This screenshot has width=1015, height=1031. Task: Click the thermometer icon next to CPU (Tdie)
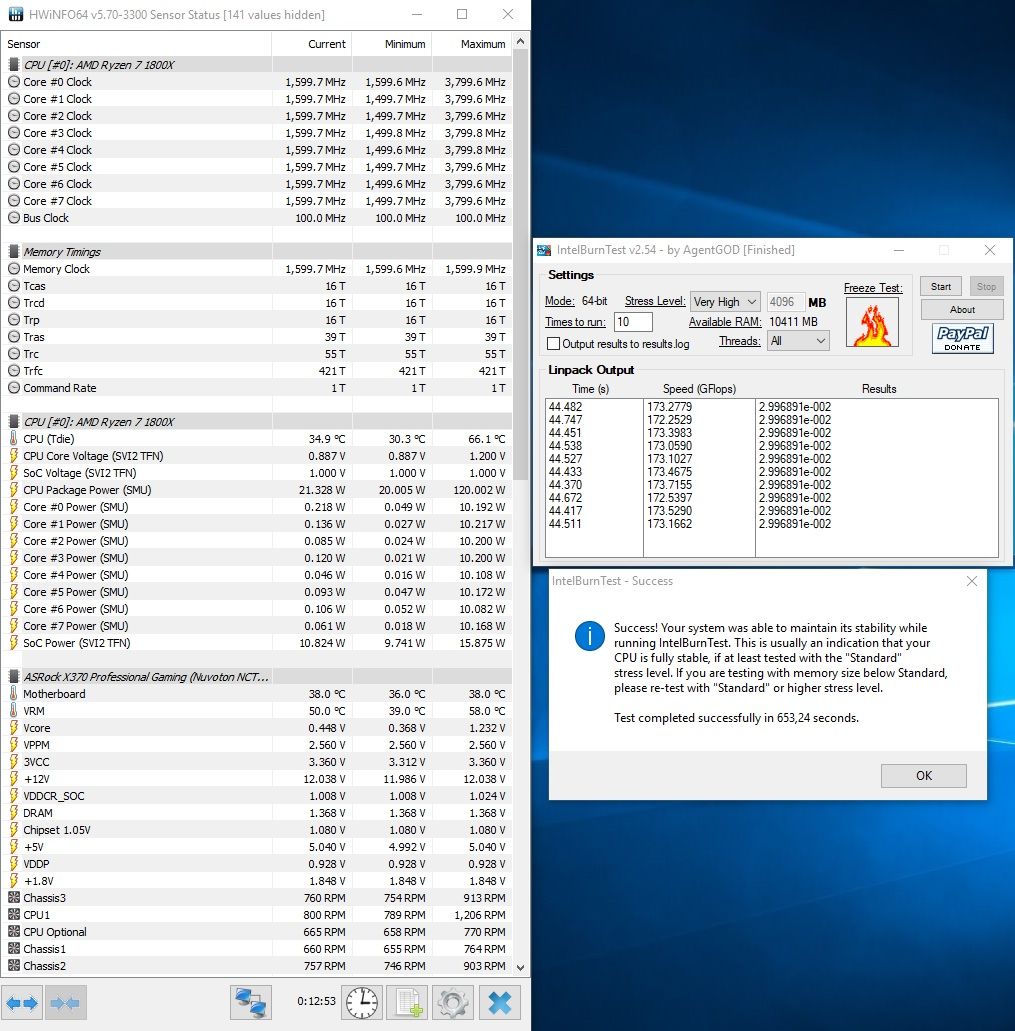(14, 439)
